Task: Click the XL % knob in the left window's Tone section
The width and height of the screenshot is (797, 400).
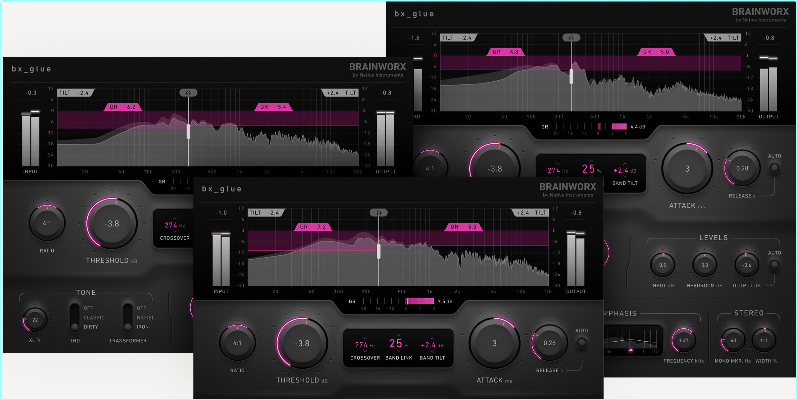Action: coord(35,320)
